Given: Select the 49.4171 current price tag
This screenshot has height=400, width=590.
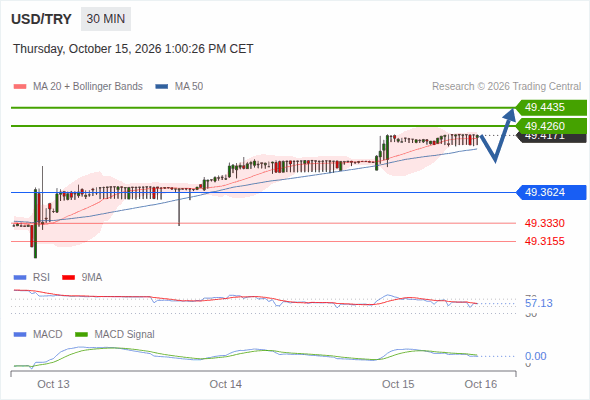Looking at the screenshot, I should click(x=552, y=138).
